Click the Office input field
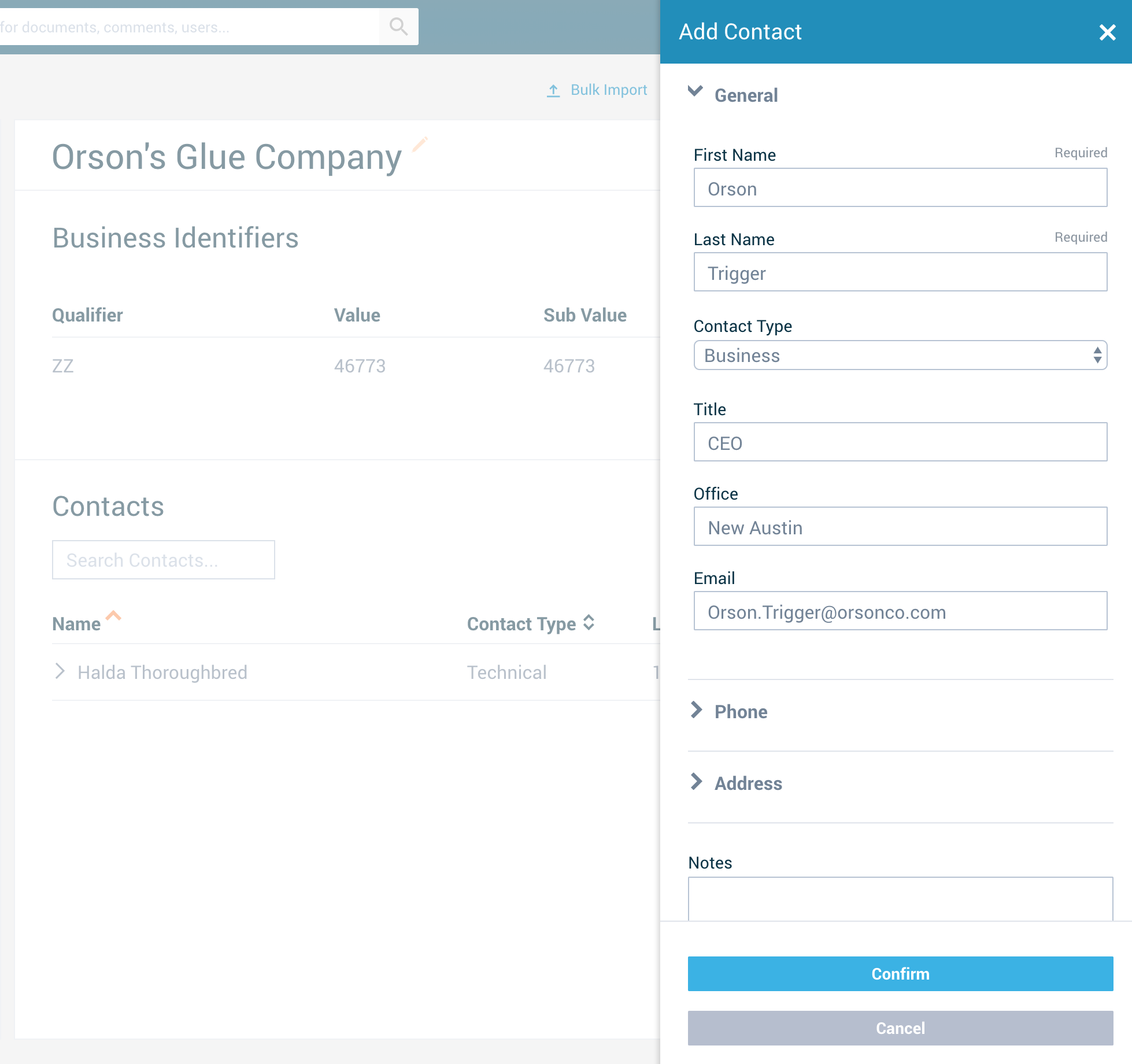1132x1064 pixels. tap(900, 527)
